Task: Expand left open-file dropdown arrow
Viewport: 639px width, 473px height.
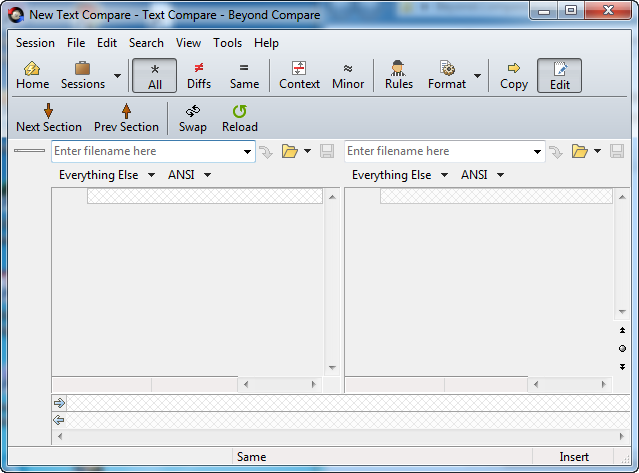Action: pos(307,151)
